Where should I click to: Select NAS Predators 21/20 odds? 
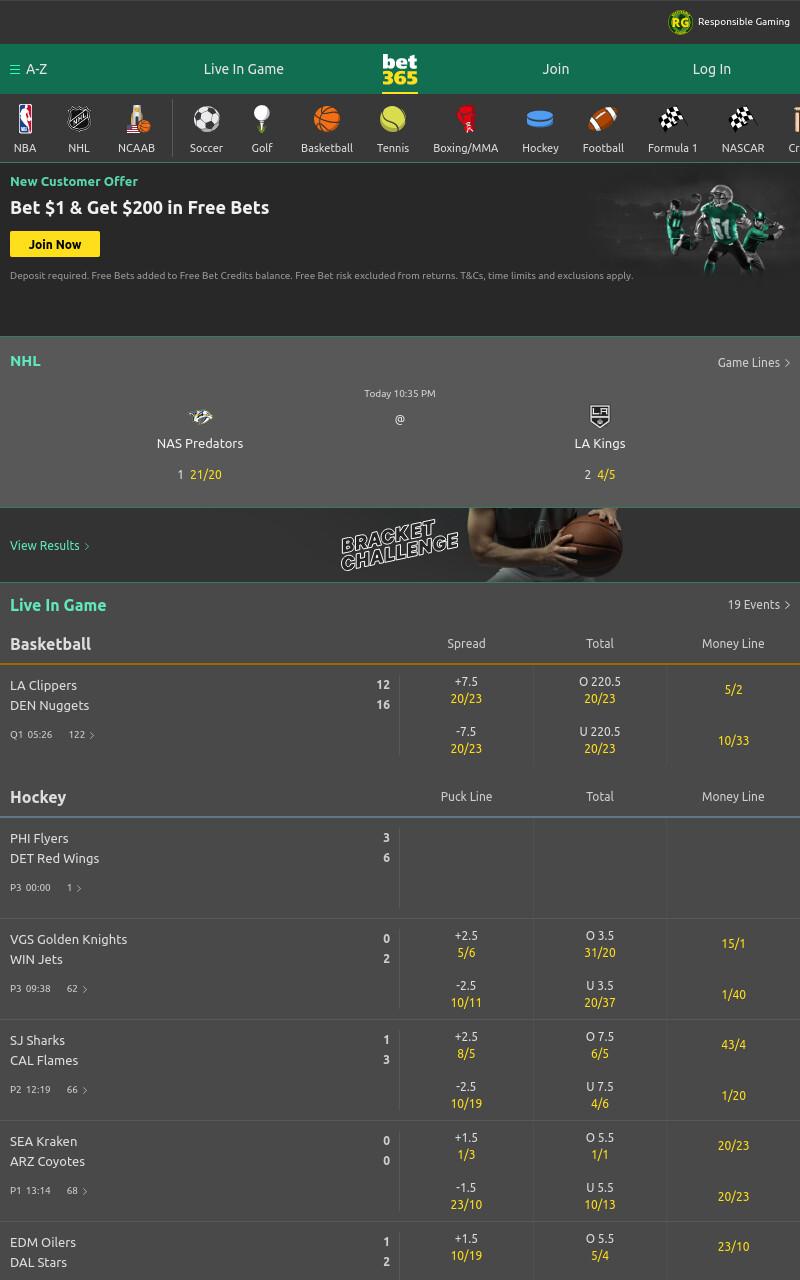[206, 475]
